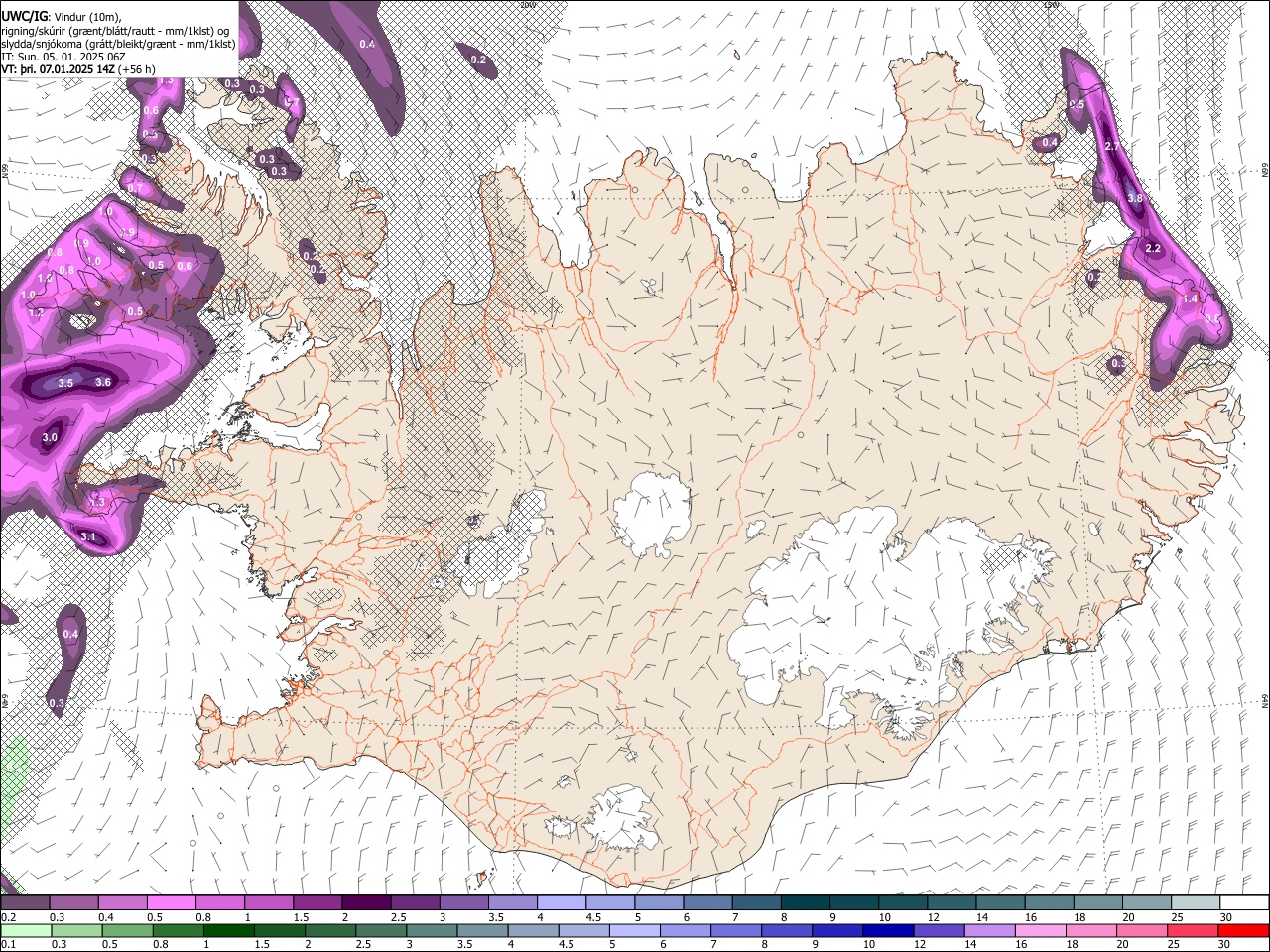
Task: Click upper scale swatch between 8 and 9
Action: [805, 903]
